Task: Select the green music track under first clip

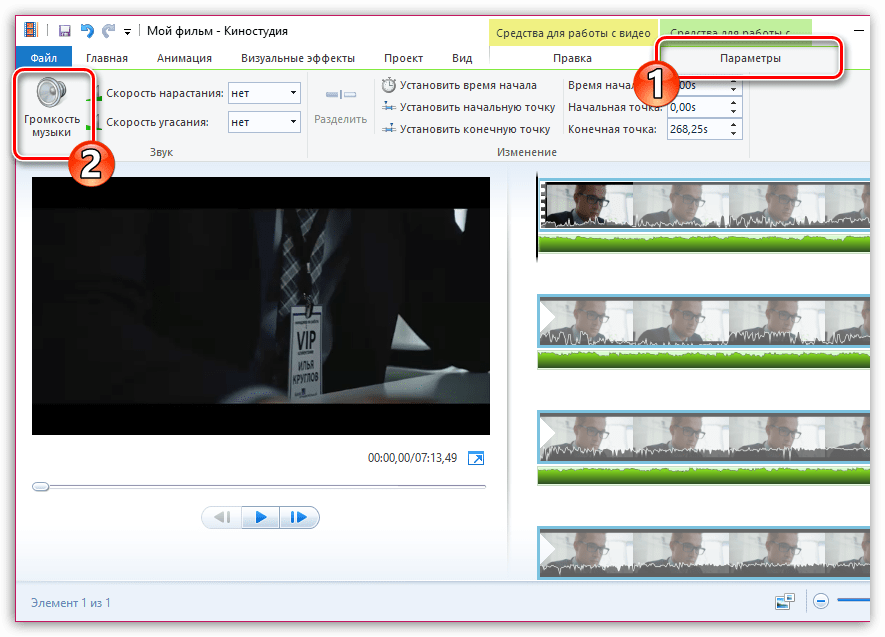Action: click(704, 244)
